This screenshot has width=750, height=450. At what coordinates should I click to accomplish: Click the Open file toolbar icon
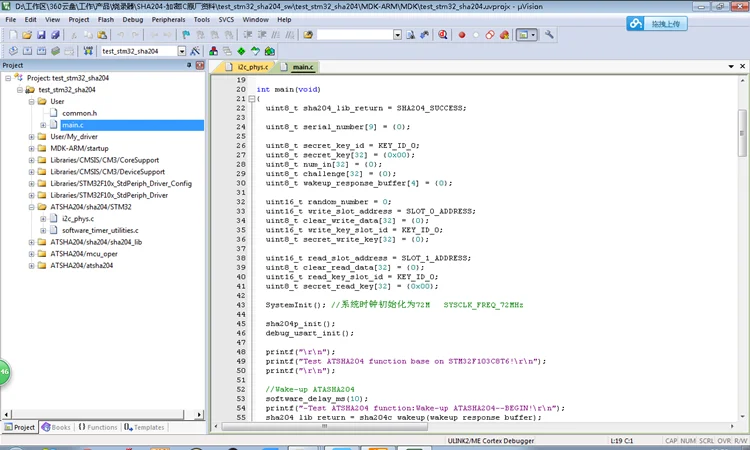(27, 34)
